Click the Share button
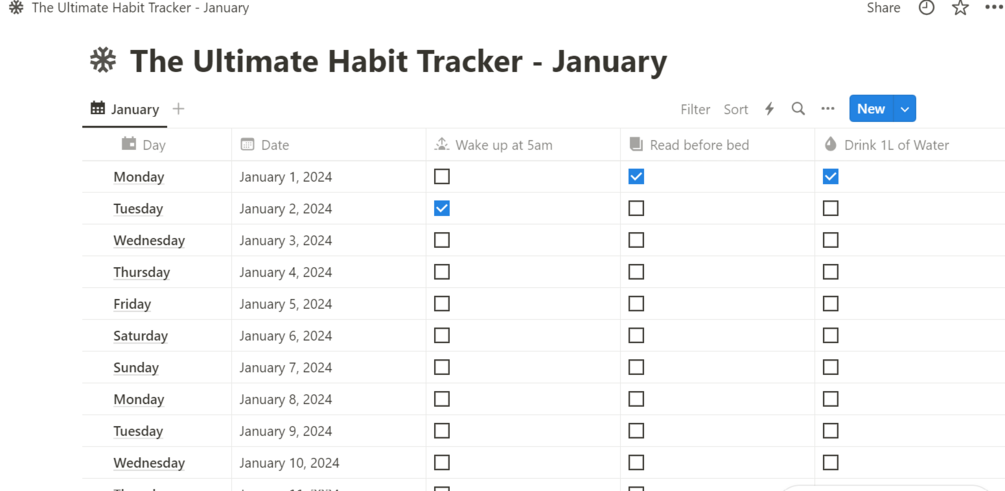 (x=883, y=8)
